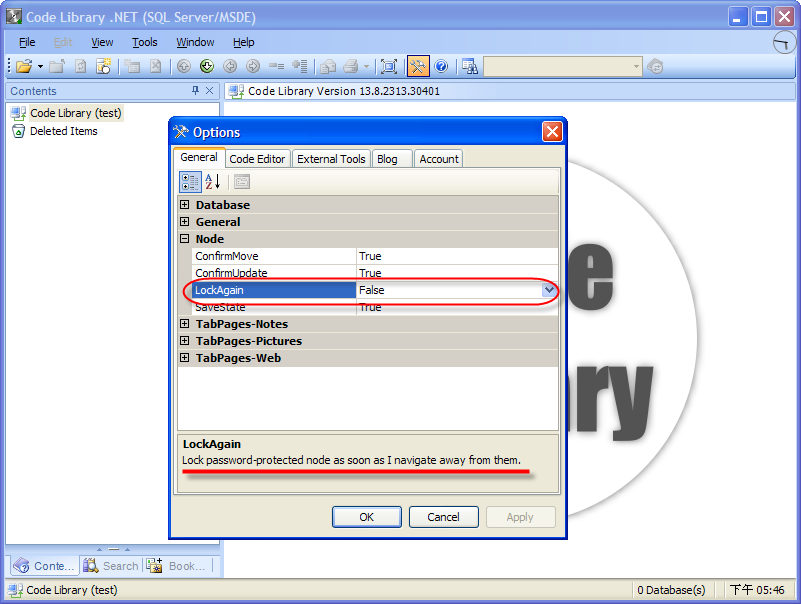Screen dimensions: 801x604
Task: Select the ConfirmMove property name
Action: (274, 256)
